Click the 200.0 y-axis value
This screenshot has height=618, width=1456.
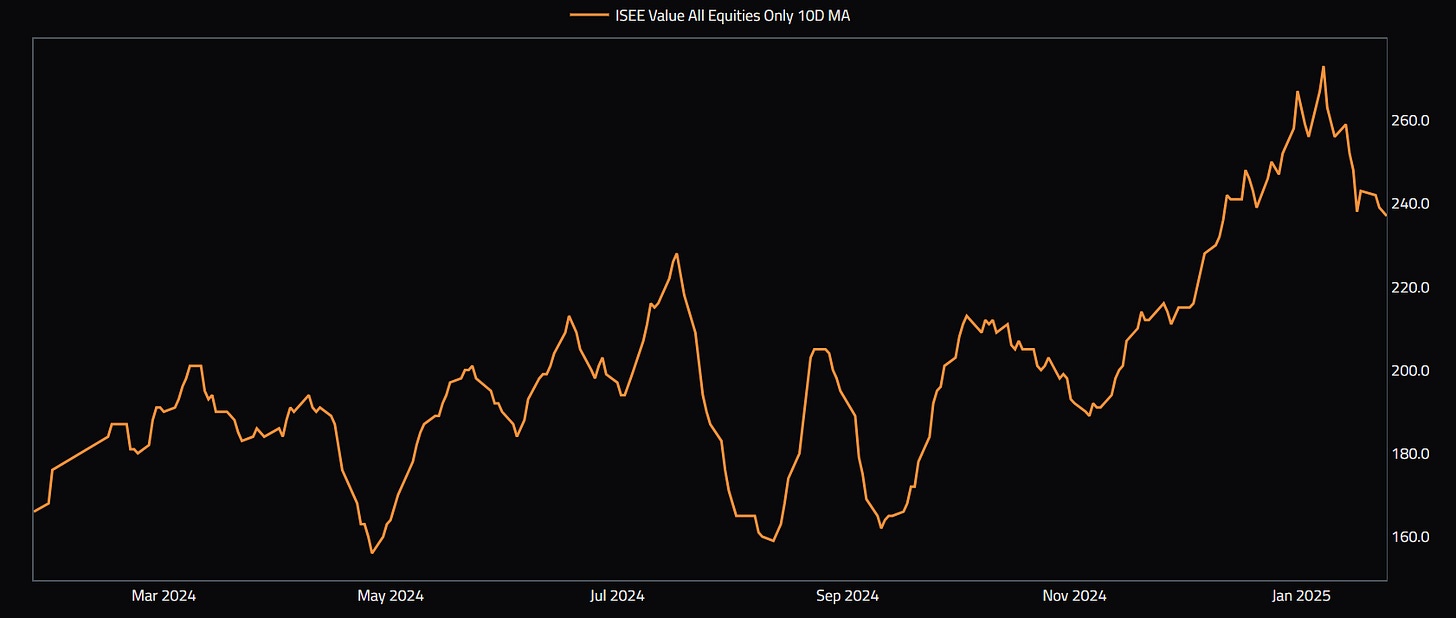(x=1412, y=371)
